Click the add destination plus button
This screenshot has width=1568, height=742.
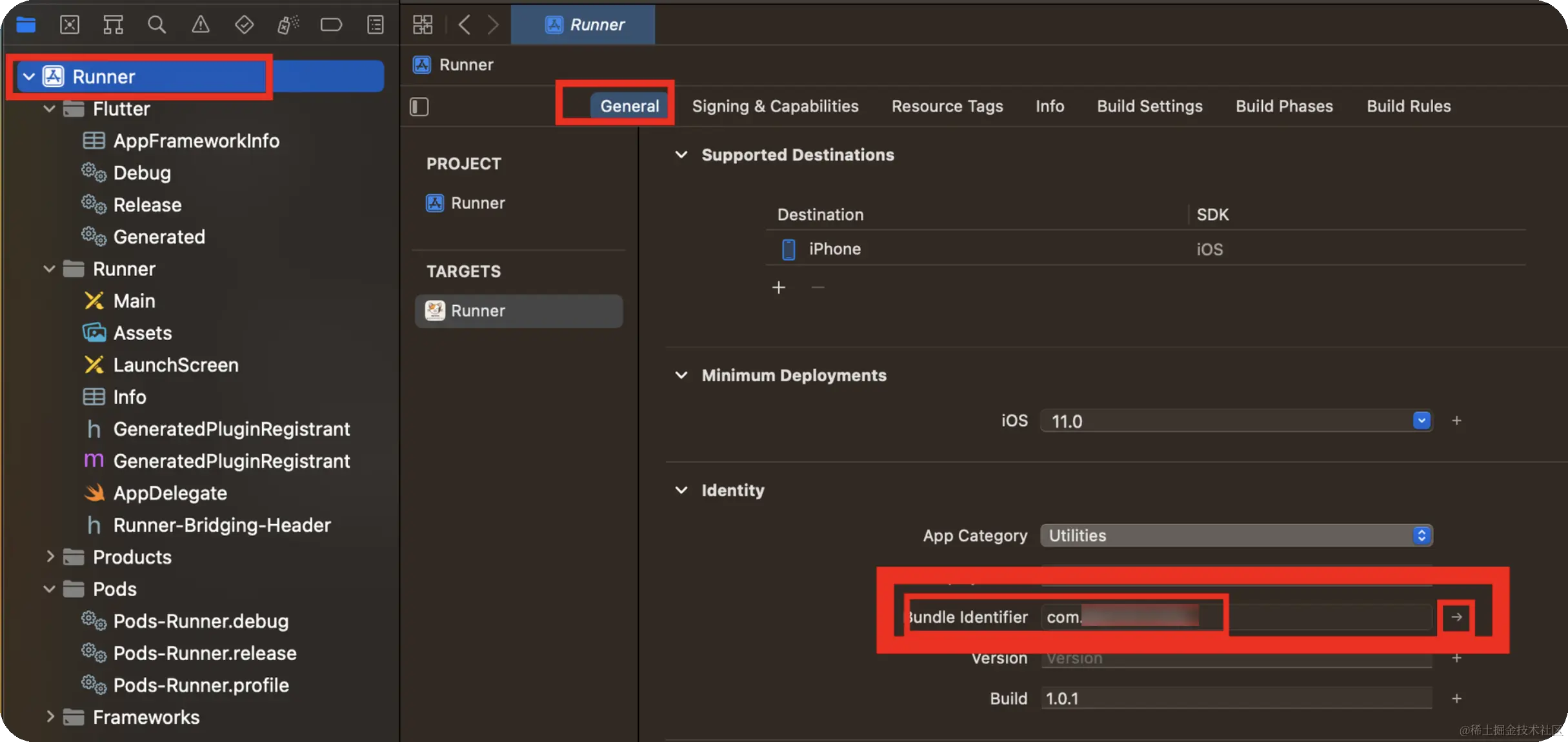779,287
